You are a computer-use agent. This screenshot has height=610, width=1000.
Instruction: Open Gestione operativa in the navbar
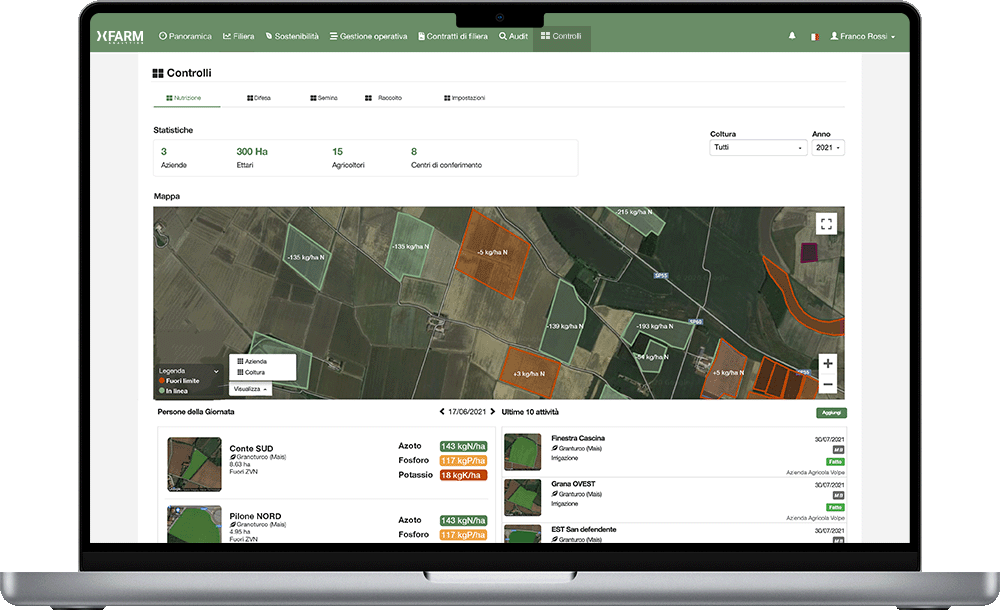369,36
